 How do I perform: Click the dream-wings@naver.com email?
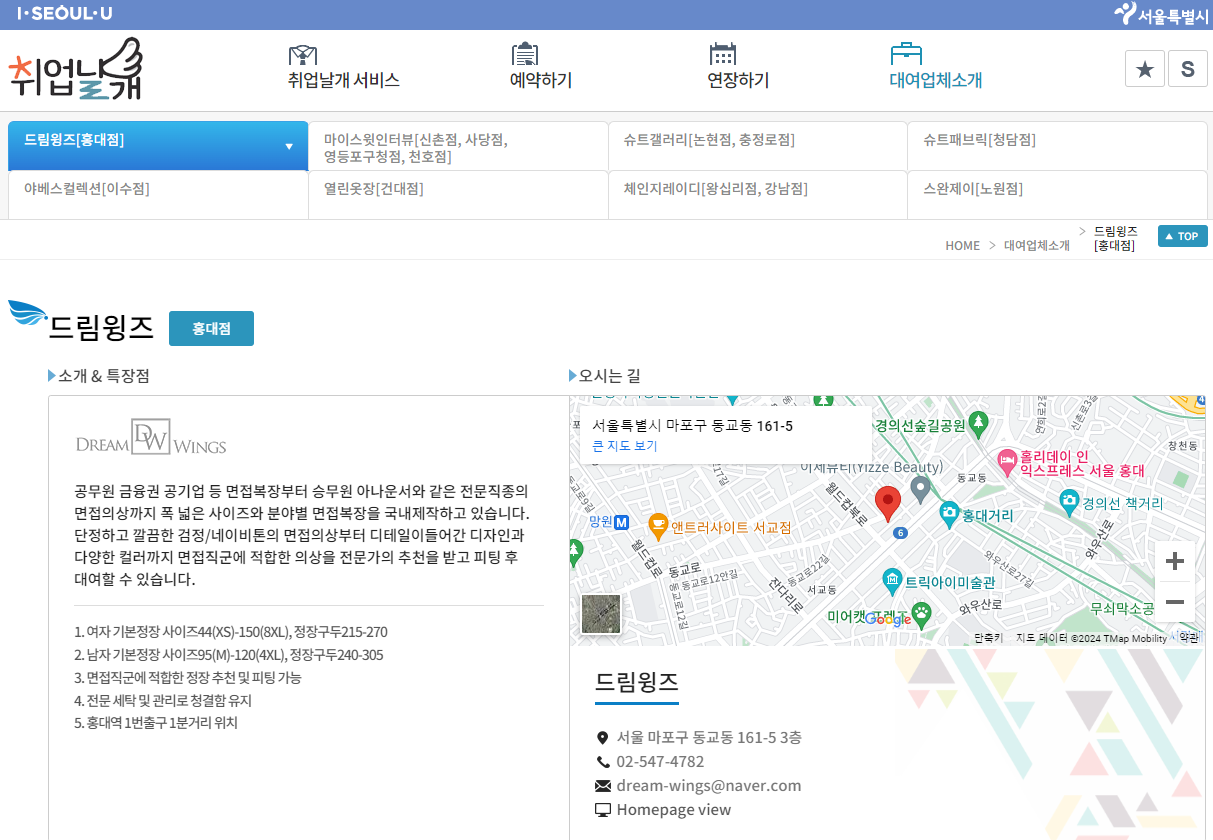tap(708, 786)
